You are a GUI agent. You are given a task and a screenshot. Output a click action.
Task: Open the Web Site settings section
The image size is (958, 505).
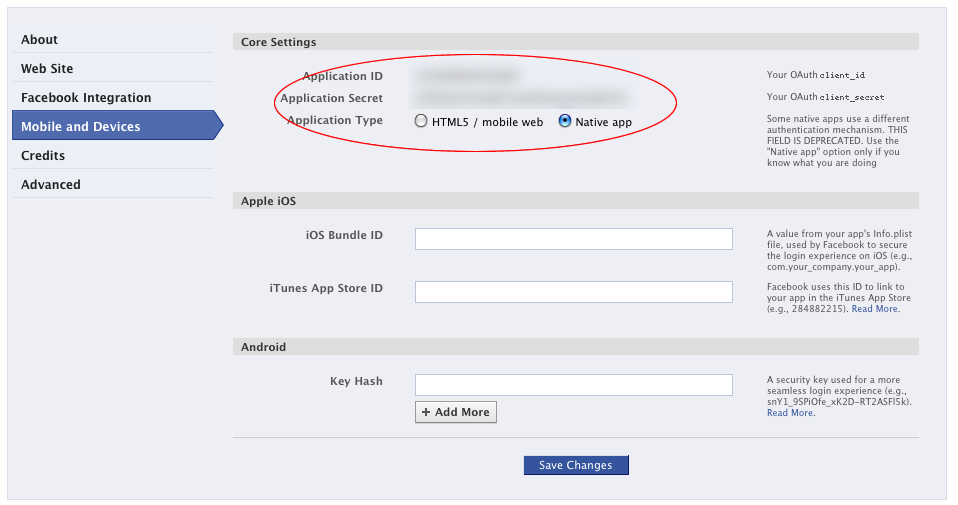click(x=112, y=68)
